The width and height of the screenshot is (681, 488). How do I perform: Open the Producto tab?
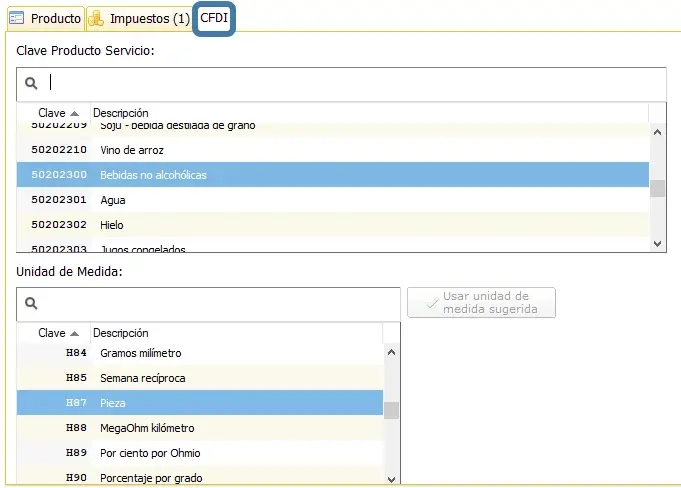click(x=46, y=19)
